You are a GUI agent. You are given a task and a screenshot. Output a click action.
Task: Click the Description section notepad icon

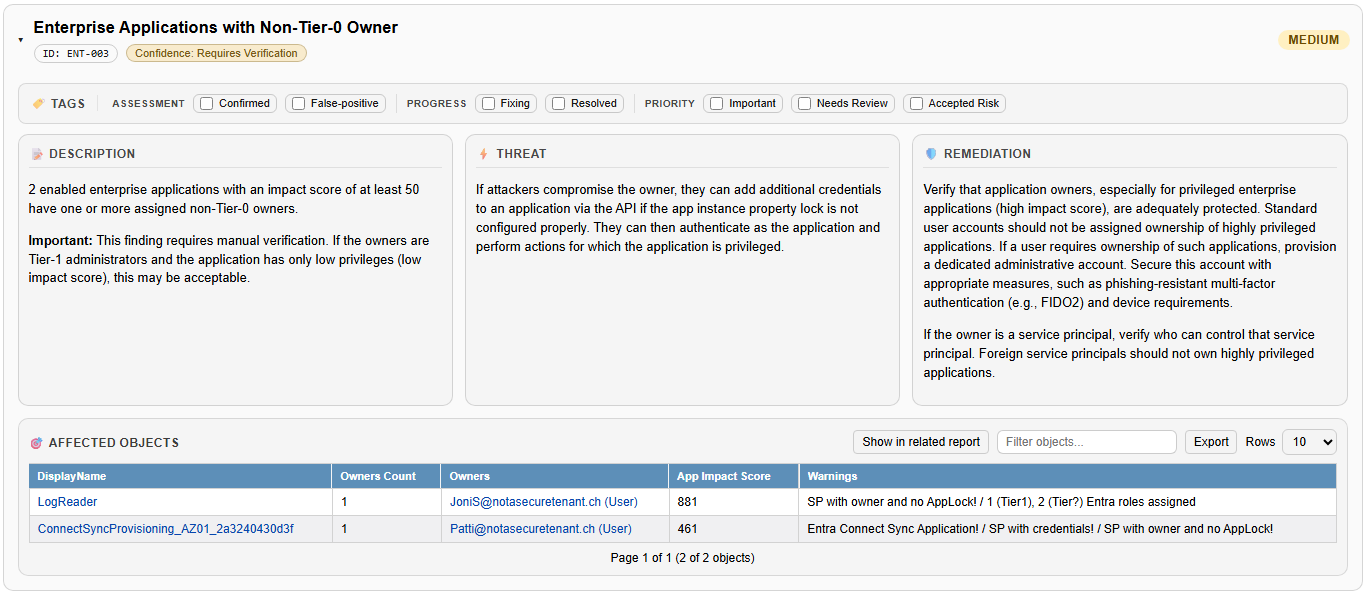[37, 154]
